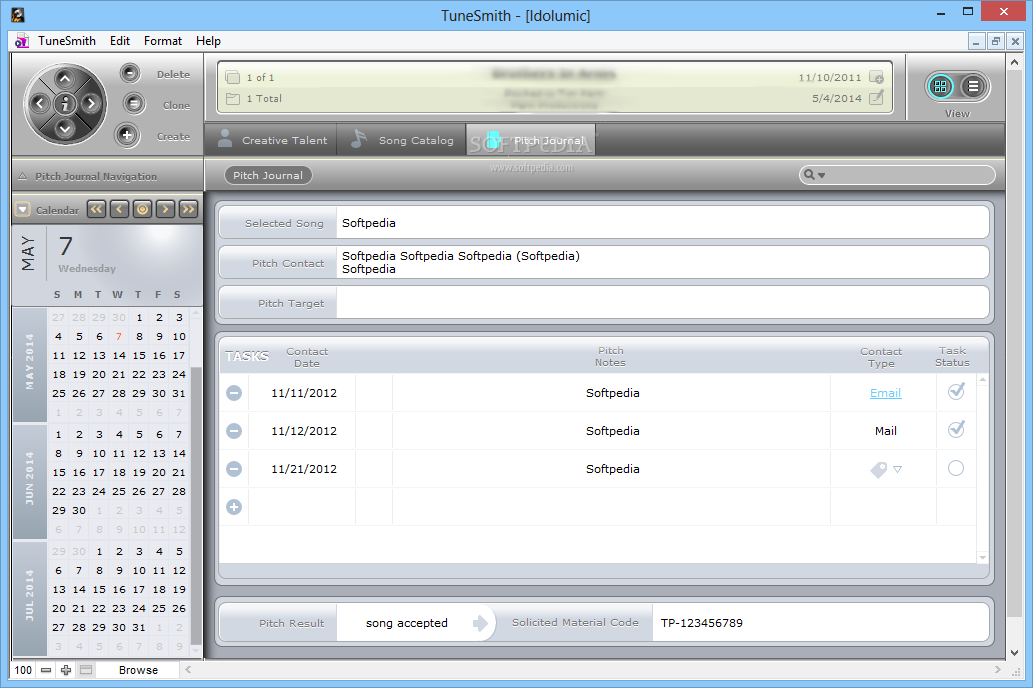1033x688 pixels.
Task: Add a new task row with the plus icon
Action: pyautogui.click(x=234, y=507)
